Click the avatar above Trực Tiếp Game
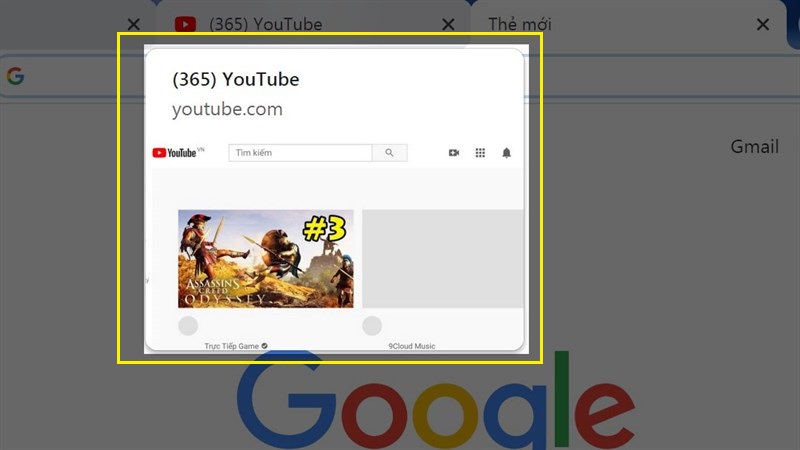The height and width of the screenshot is (450, 800). tap(188, 326)
